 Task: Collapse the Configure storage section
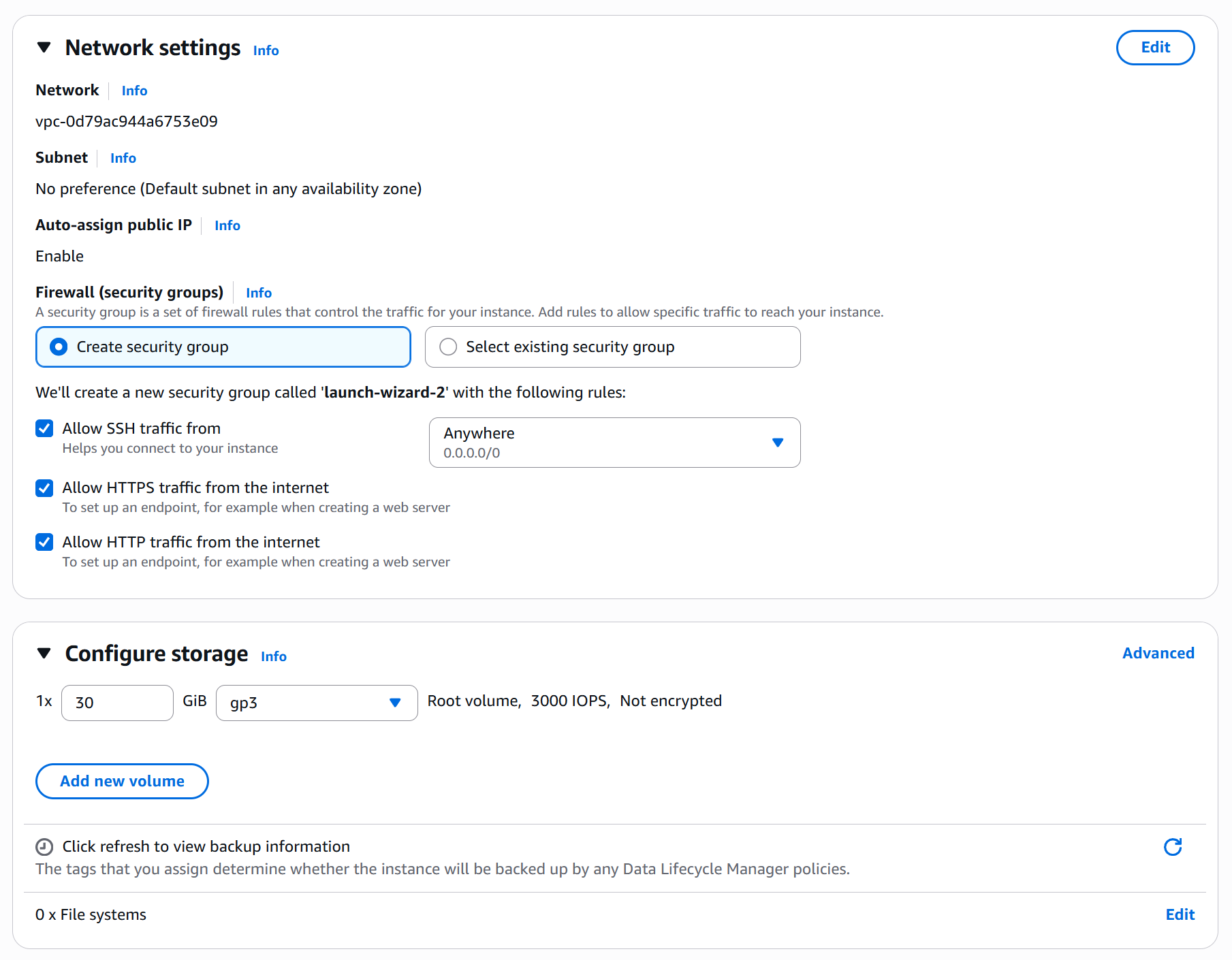(x=44, y=654)
